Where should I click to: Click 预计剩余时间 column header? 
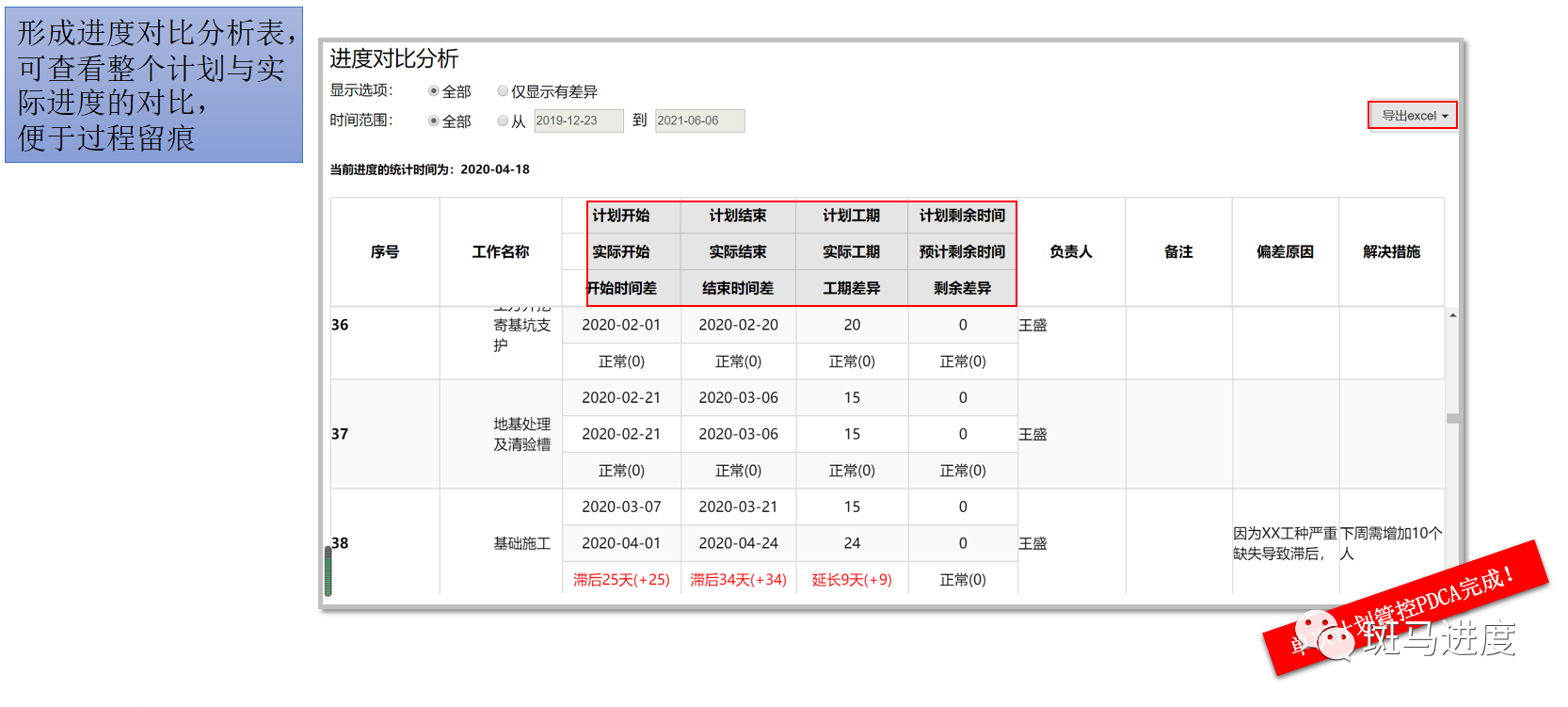(962, 251)
